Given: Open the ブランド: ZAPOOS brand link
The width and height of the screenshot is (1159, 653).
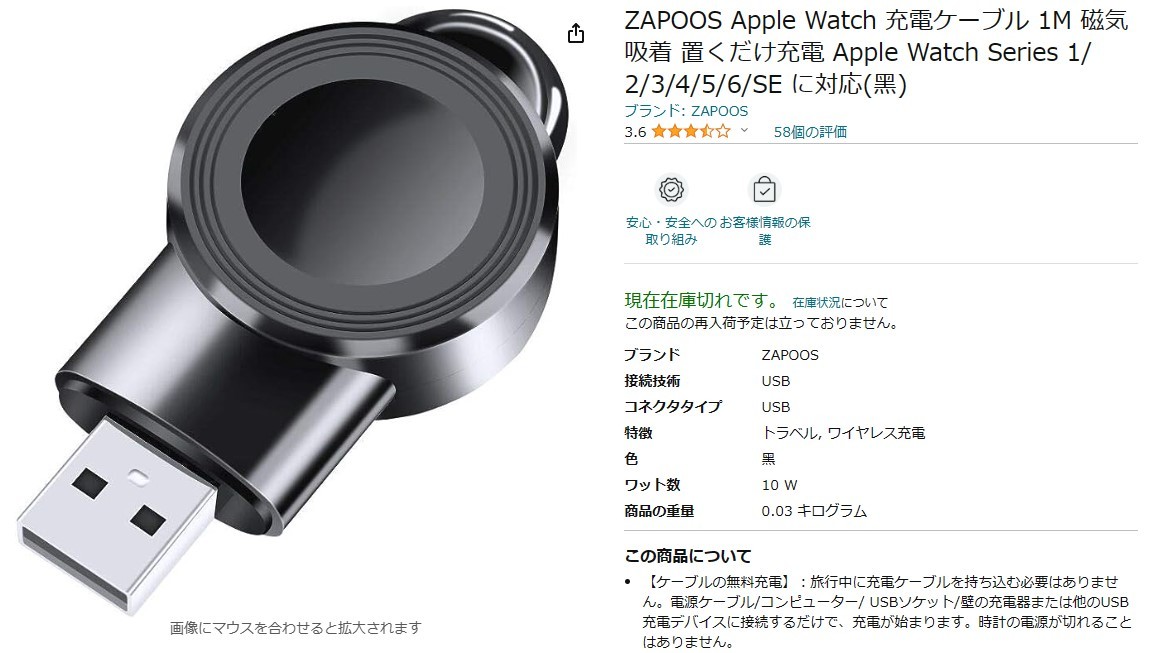Looking at the screenshot, I should point(686,111).
